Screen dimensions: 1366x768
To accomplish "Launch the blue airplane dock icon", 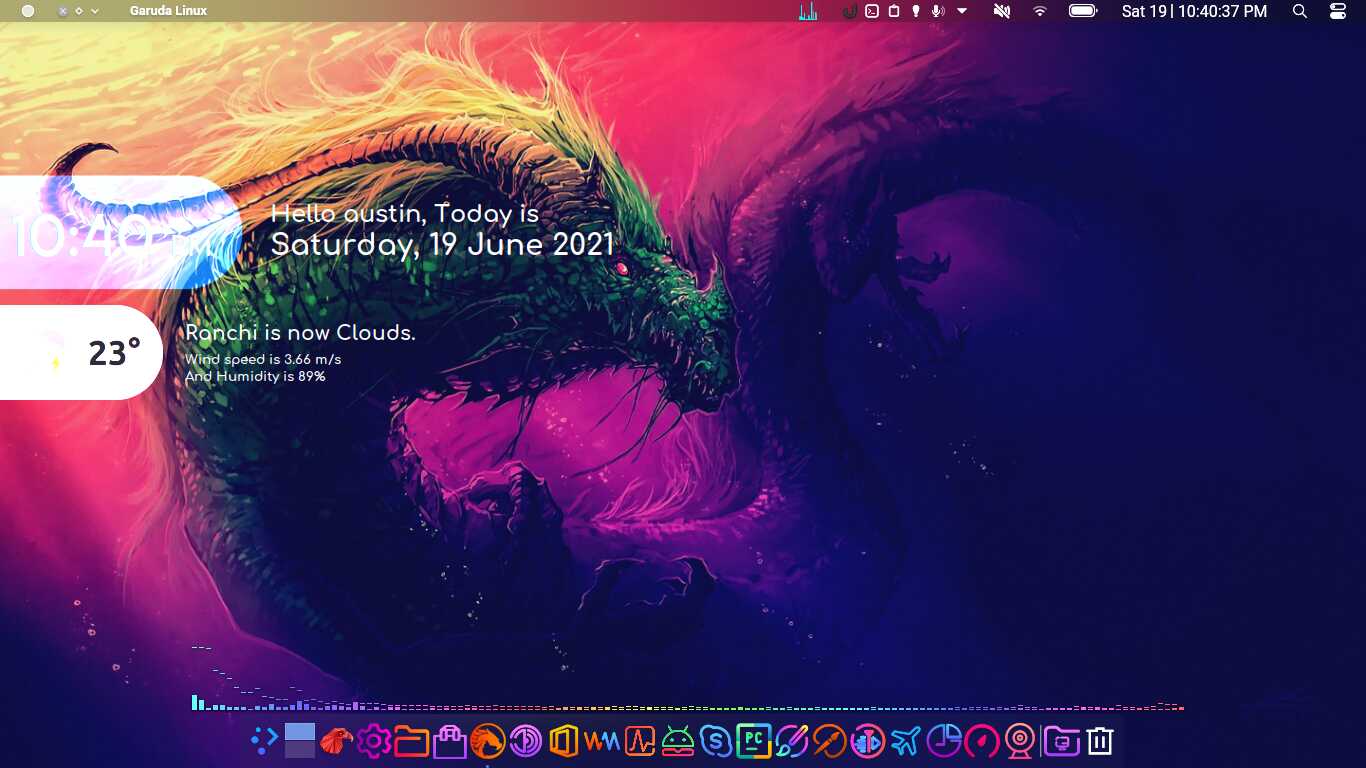I will coord(905,741).
